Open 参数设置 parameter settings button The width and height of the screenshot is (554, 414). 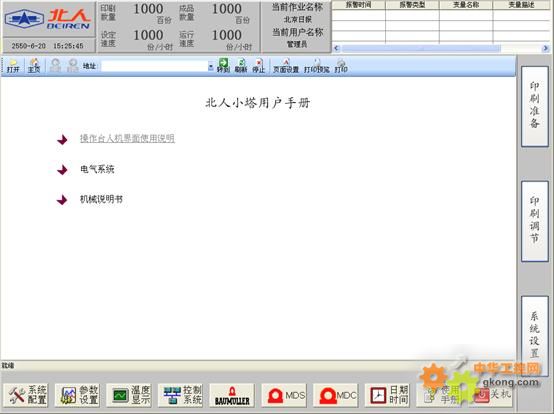[78, 395]
